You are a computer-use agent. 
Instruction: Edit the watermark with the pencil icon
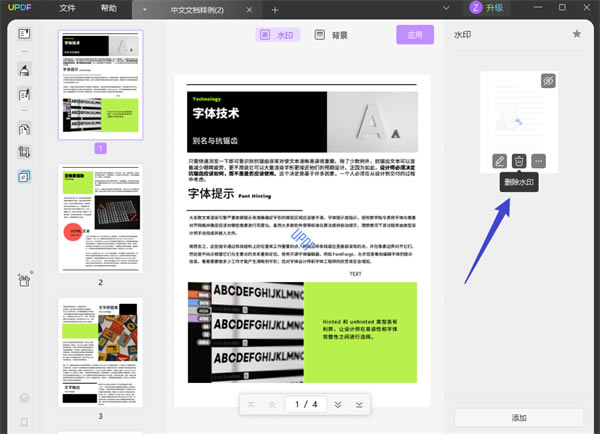(499, 161)
